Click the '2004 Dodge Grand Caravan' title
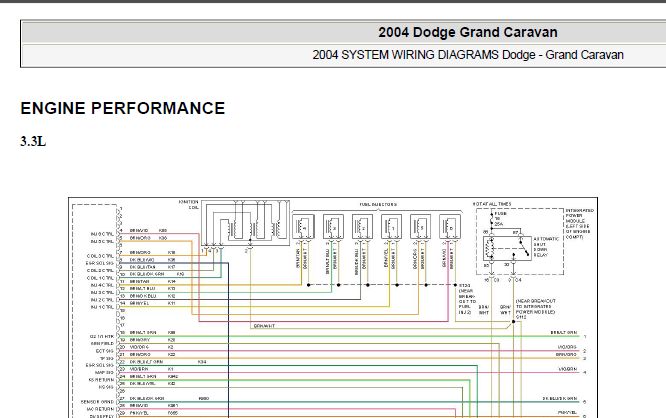666x418 pixels. click(x=468, y=32)
